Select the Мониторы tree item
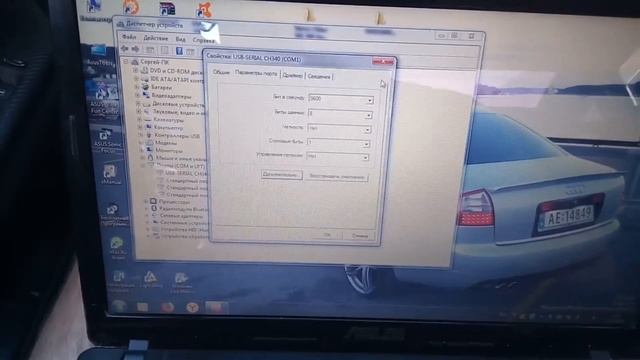Screen dimensions: 640x360 click(x=169, y=151)
